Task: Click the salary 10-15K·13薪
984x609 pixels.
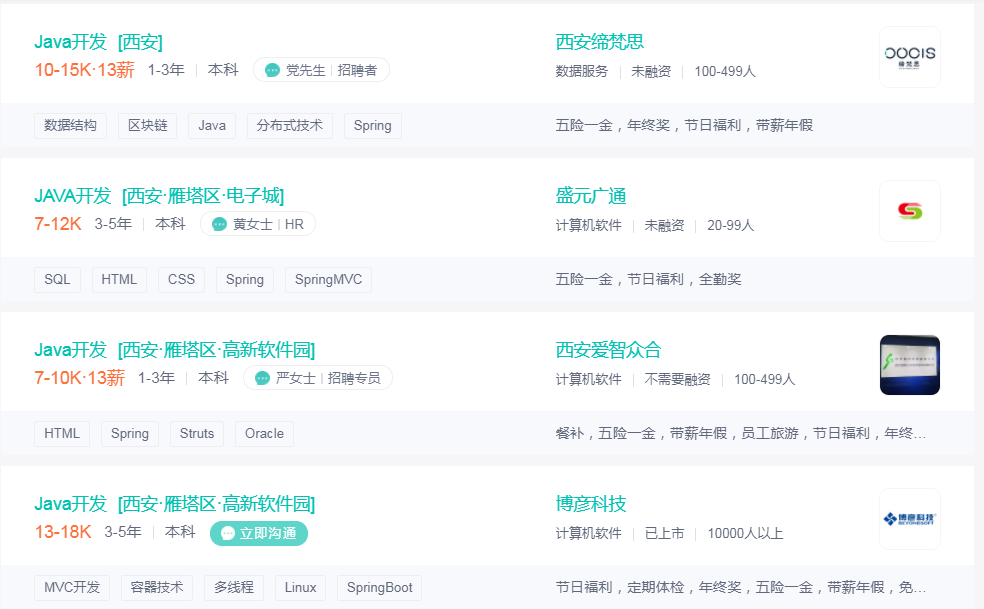Action: (x=85, y=70)
